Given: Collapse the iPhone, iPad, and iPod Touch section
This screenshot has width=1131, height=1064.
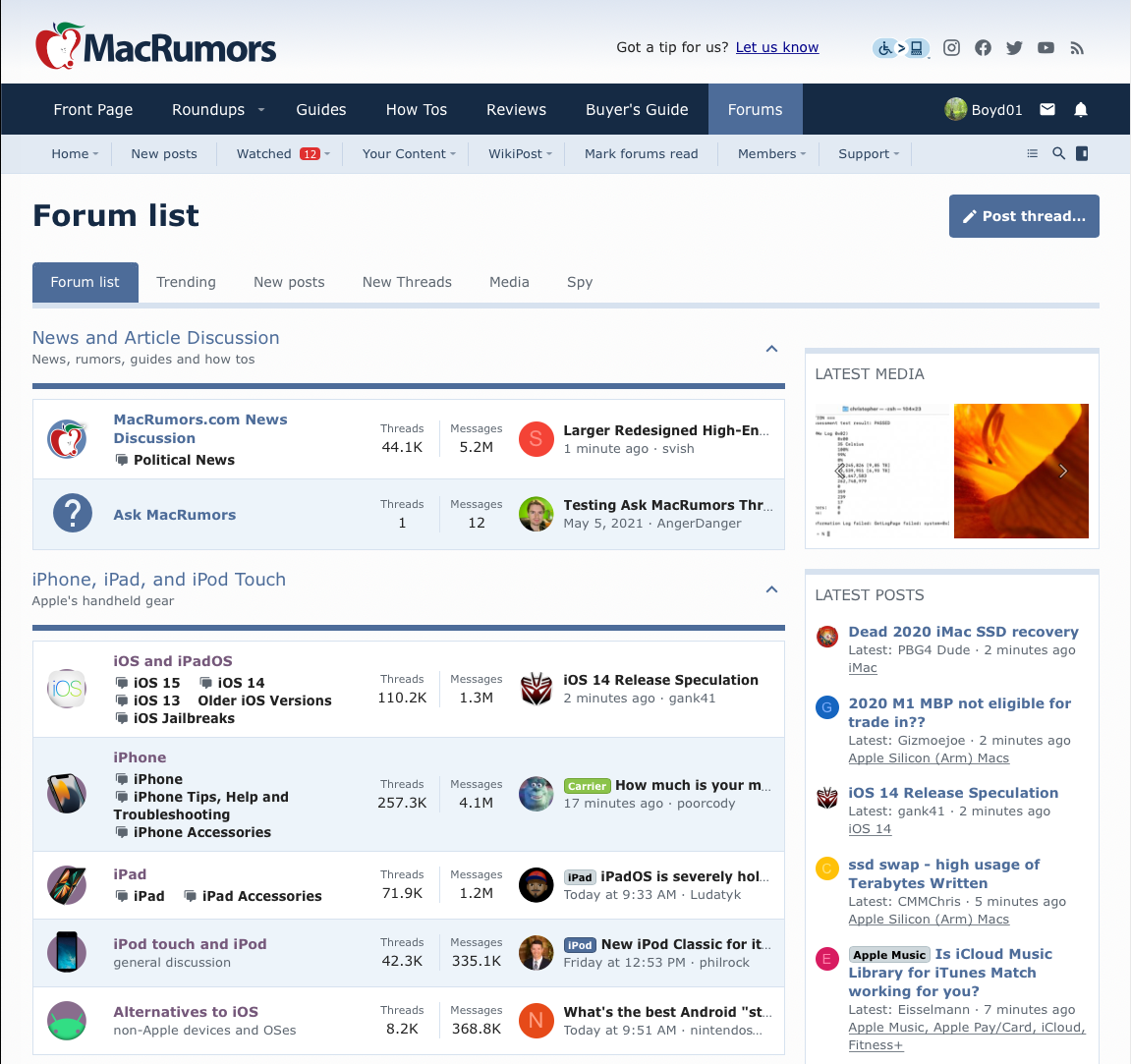Looking at the screenshot, I should [x=771, y=589].
